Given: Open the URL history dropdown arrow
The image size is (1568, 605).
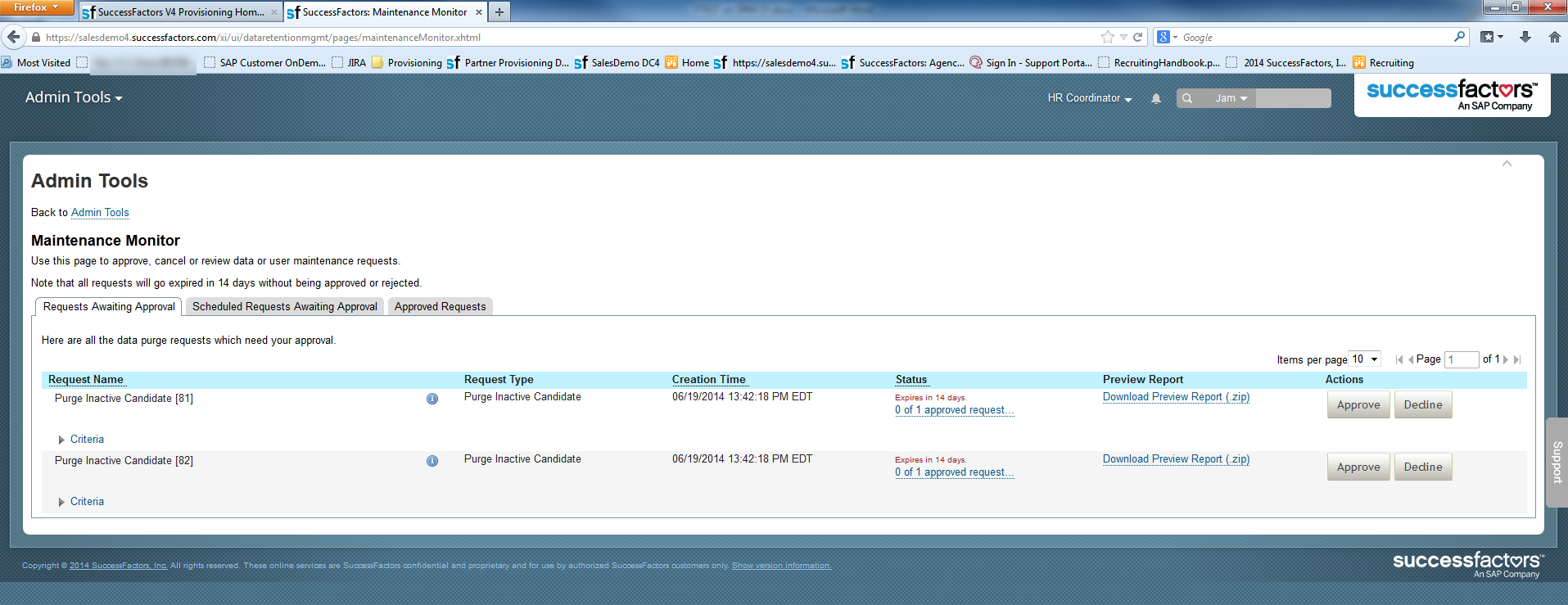Looking at the screenshot, I should 1124,37.
